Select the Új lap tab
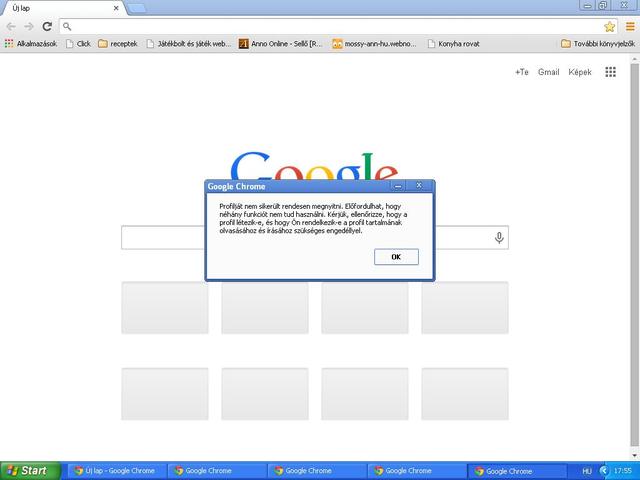This screenshot has height=480, width=640. (61, 8)
